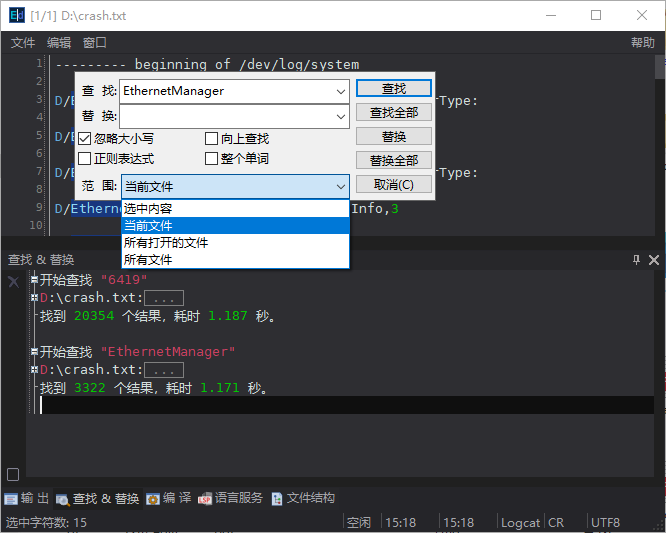Image resolution: width=666 pixels, height=533 pixels.
Task: Toggle the checkbox at bottom-left of results panel
Action: 13,474
